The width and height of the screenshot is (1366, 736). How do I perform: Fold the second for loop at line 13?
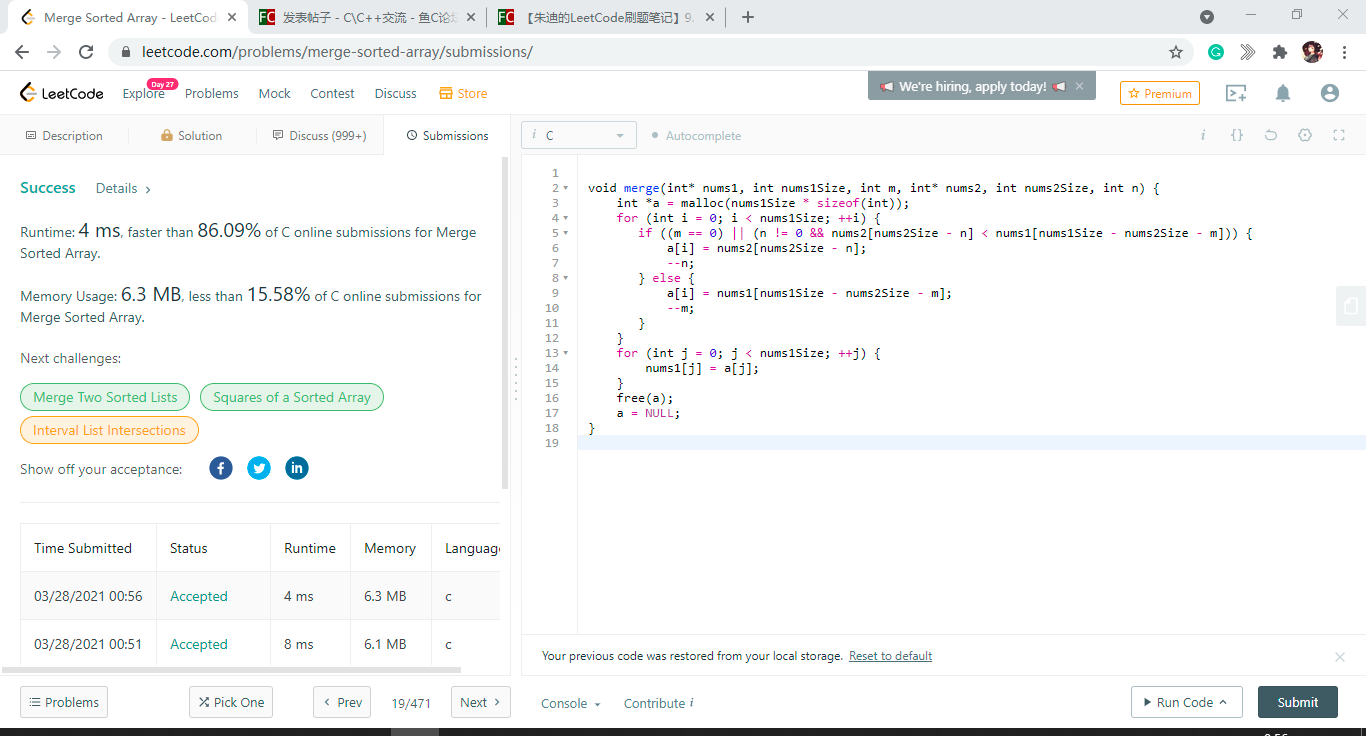[566, 353]
